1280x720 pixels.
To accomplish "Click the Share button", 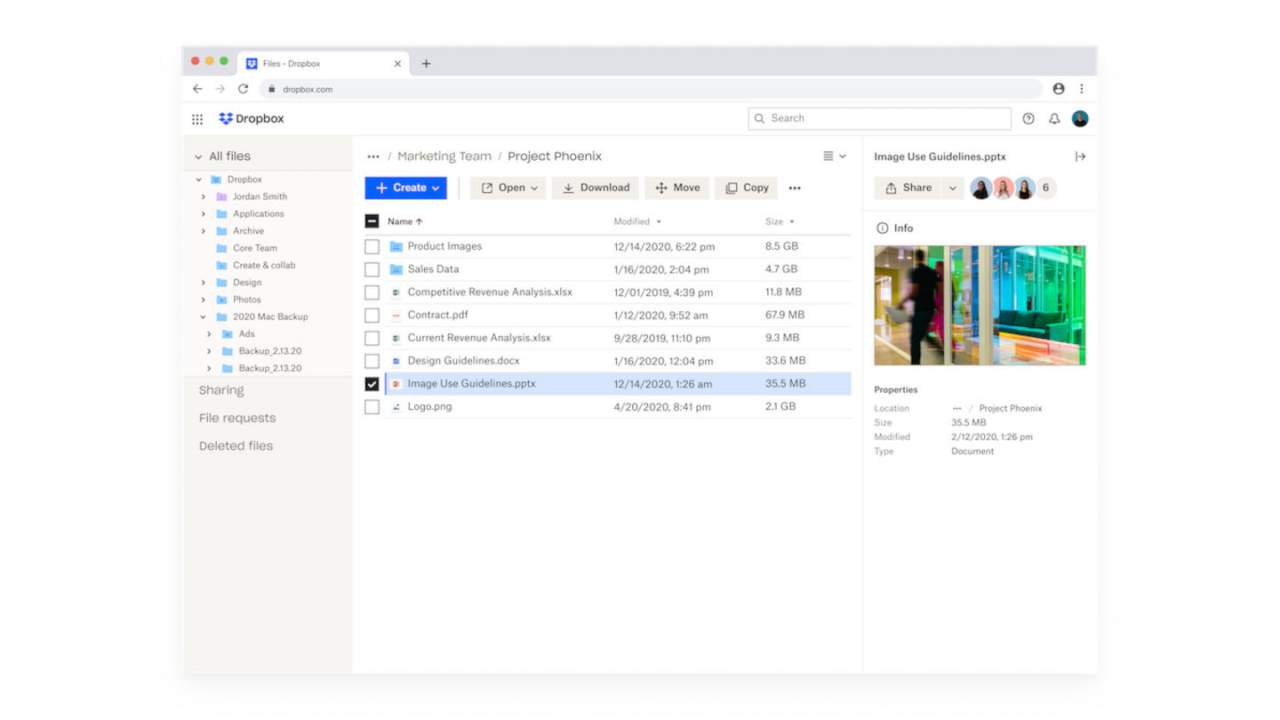I will [x=908, y=188].
